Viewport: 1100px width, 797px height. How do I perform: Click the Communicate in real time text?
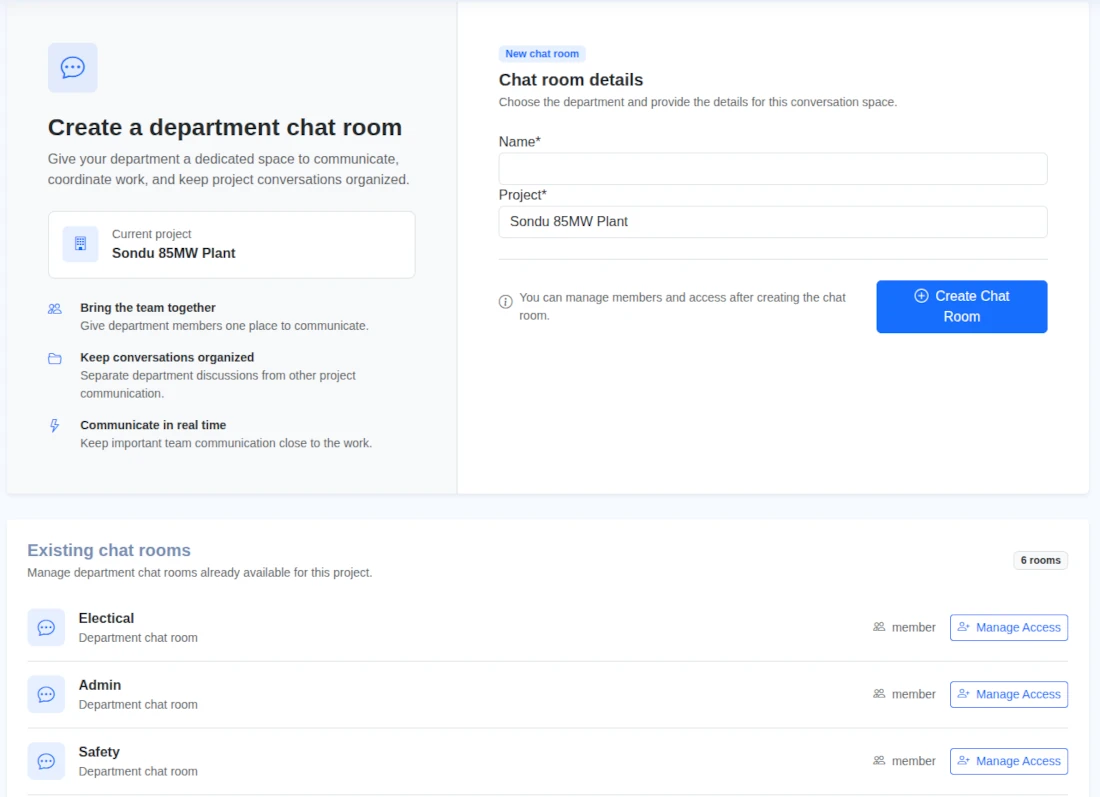(x=153, y=424)
